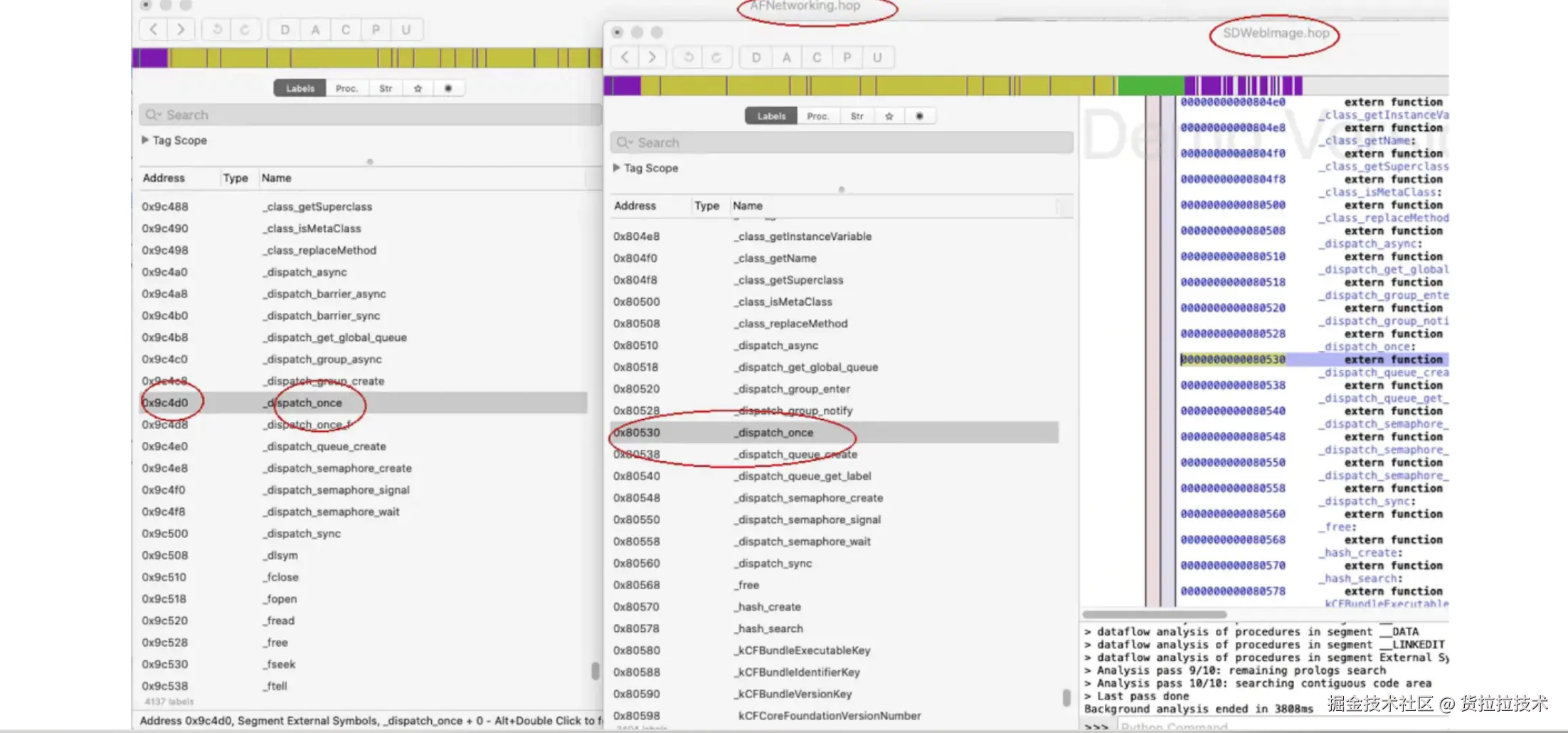Viewport: 1568px width, 733px height.
Task: Mark as Code with C in AFNetworking toolbar
Action: click(x=346, y=29)
